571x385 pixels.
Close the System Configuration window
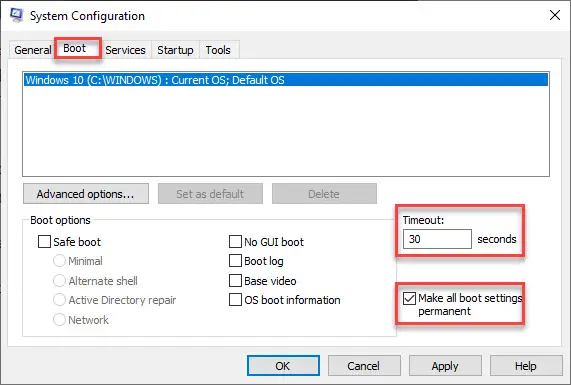pyautogui.click(x=555, y=15)
